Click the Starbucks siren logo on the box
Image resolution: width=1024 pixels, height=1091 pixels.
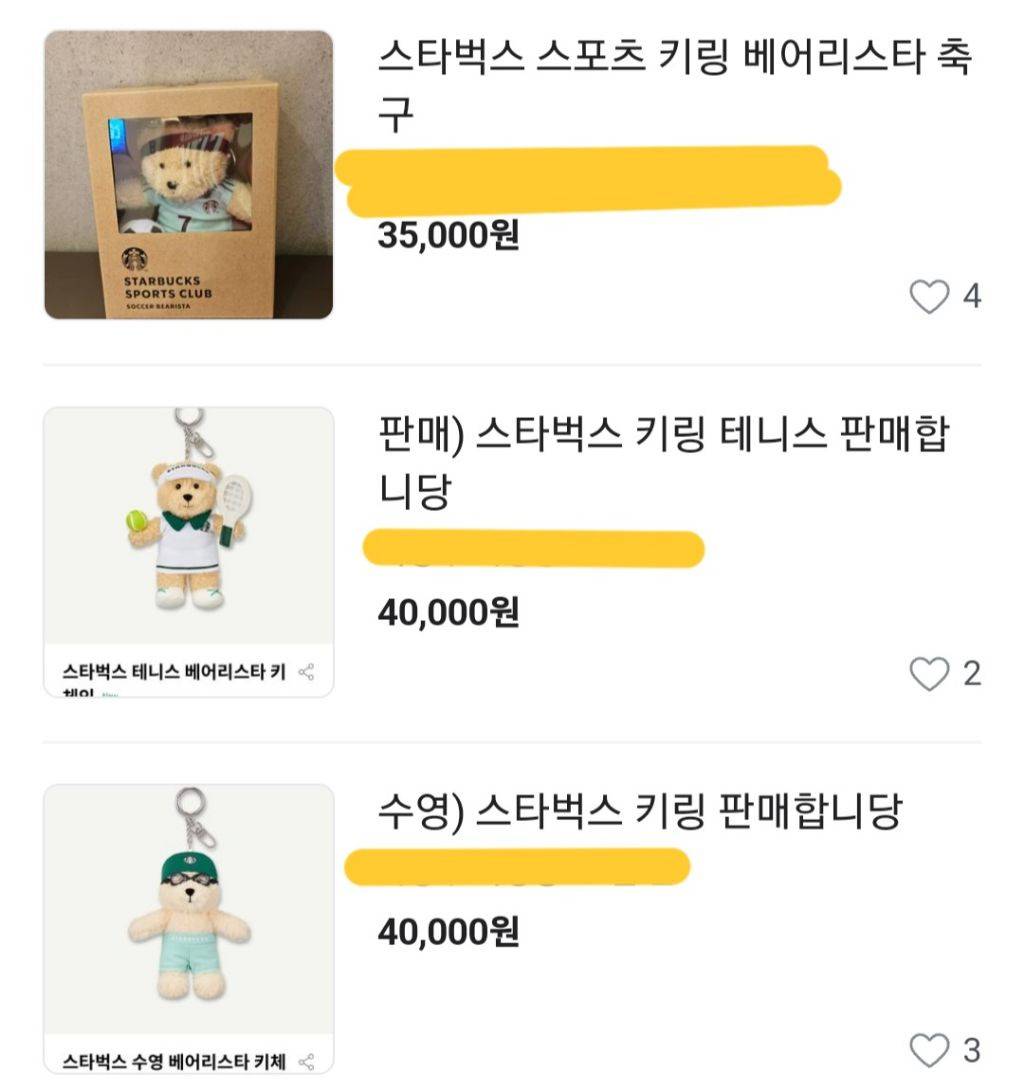click(x=134, y=259)
